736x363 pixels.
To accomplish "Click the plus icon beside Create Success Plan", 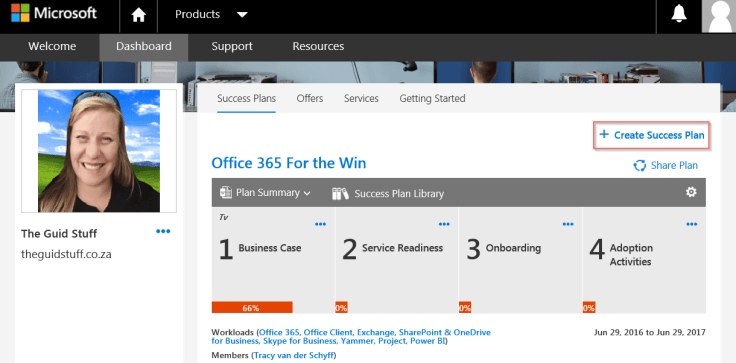I will 604,135.
